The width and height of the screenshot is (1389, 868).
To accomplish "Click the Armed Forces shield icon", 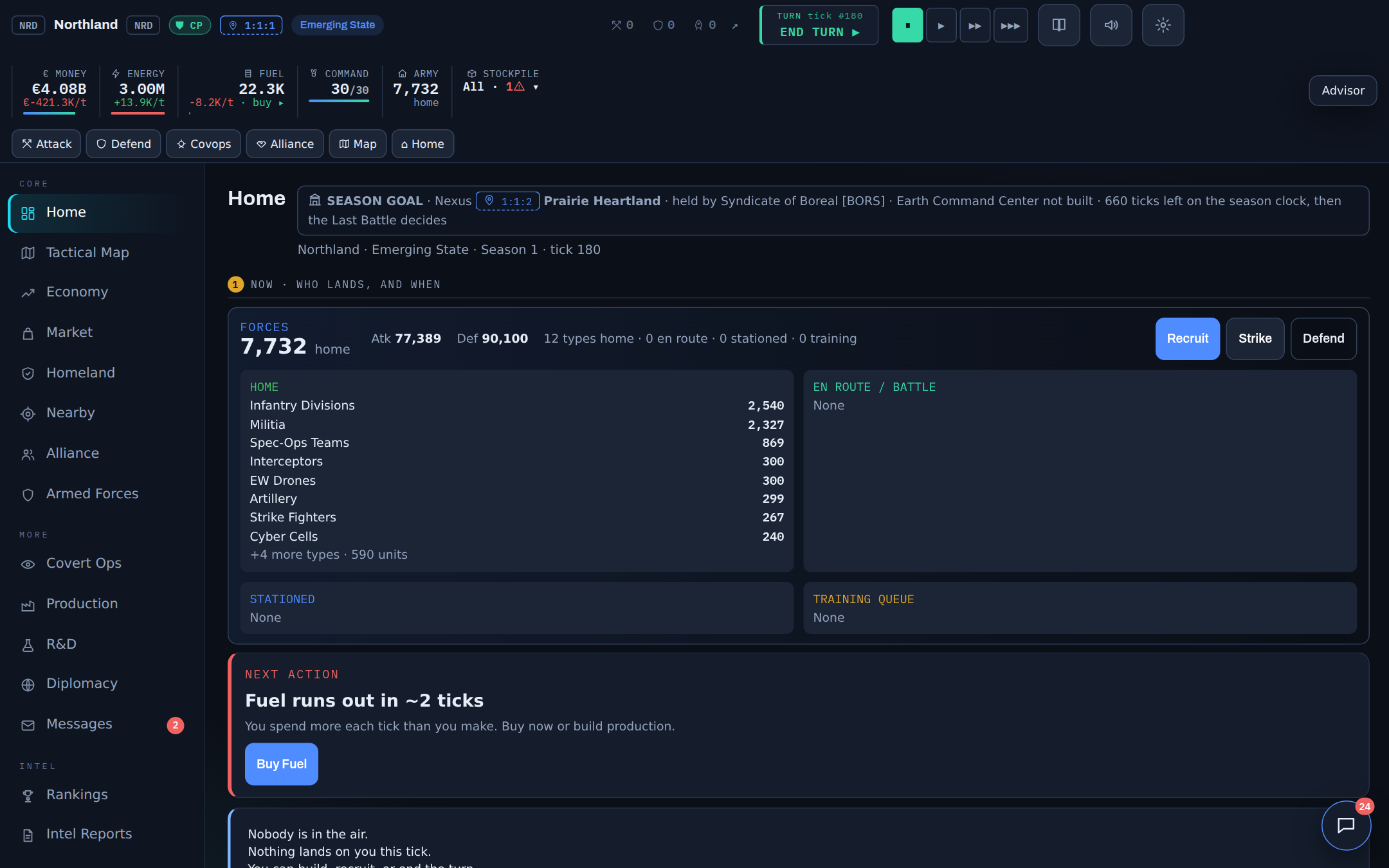I will (x=28, y=494).
